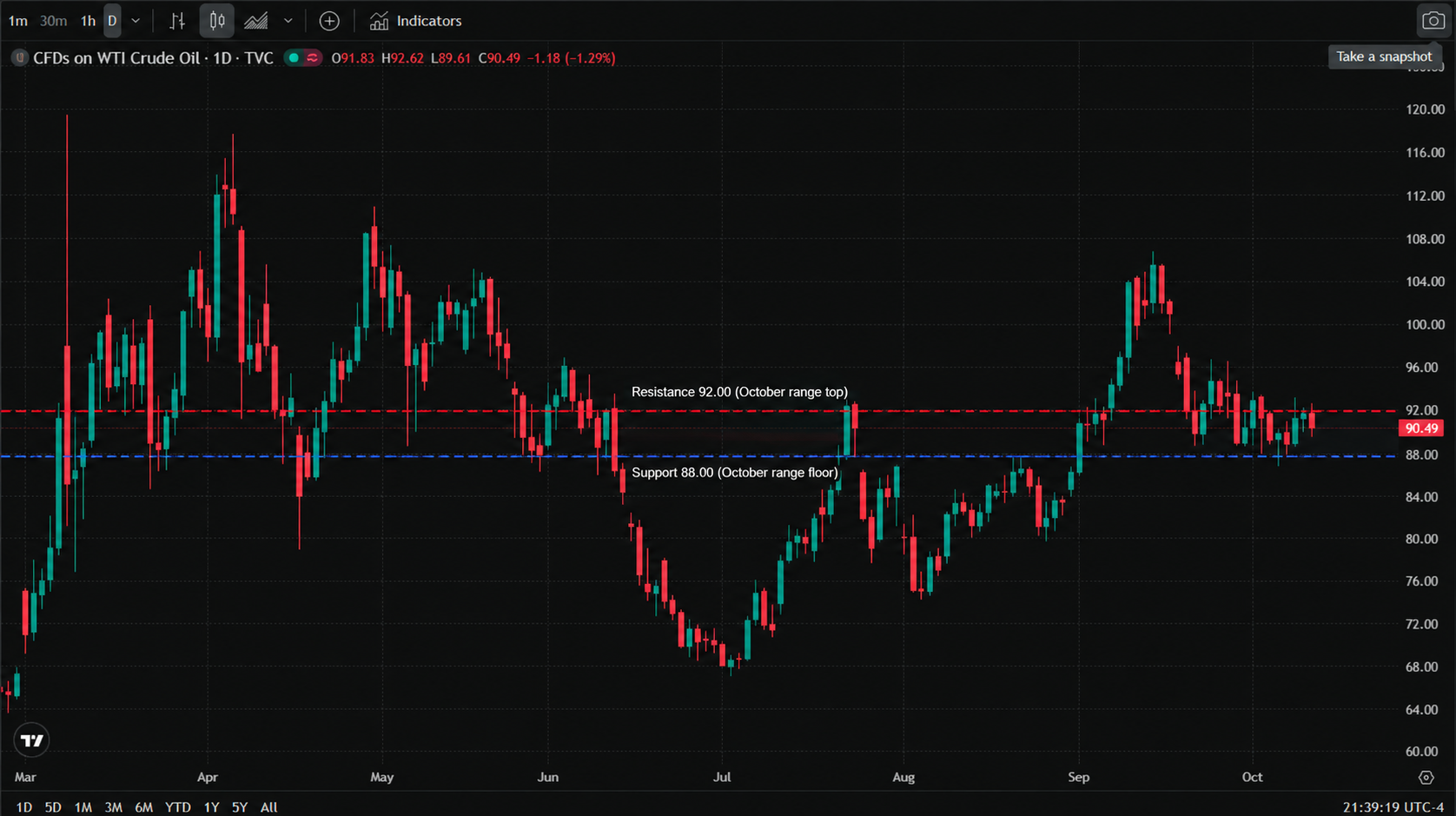Click the TradingView logo badge
This screenshot has width=1456, height=816.
click(32, 740)
